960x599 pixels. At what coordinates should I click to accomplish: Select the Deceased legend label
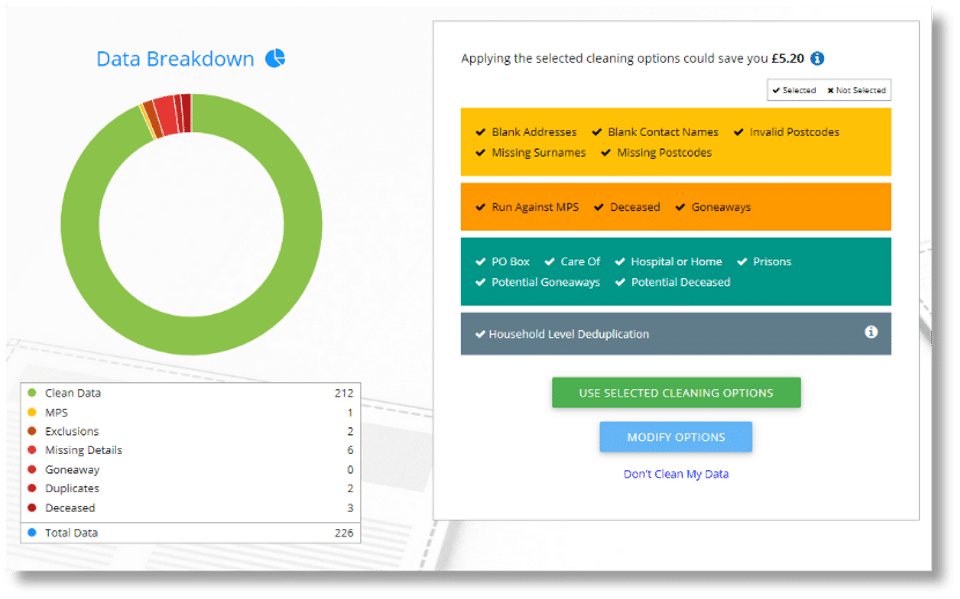click(x=70, y=508)
